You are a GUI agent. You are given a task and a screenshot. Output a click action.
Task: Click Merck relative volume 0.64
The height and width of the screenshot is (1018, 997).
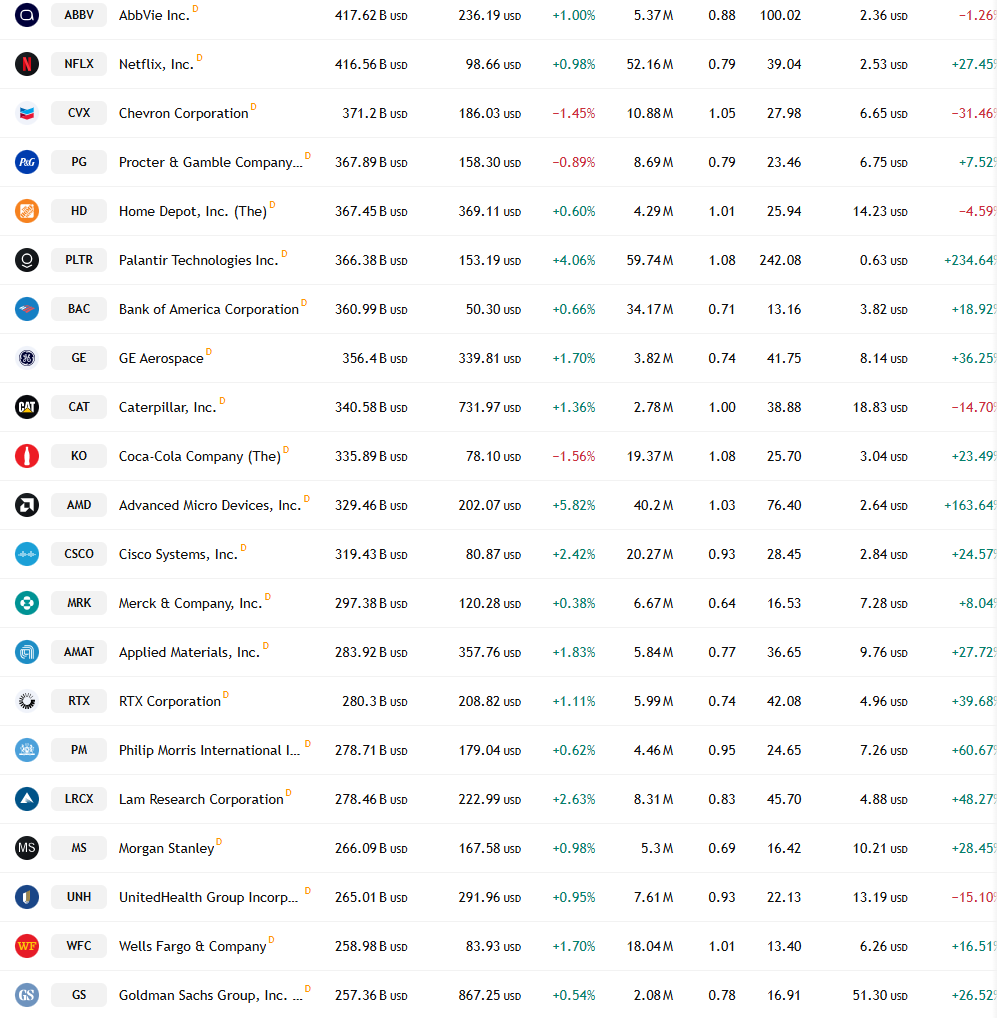pyautogui.click(x=722, y=603)
